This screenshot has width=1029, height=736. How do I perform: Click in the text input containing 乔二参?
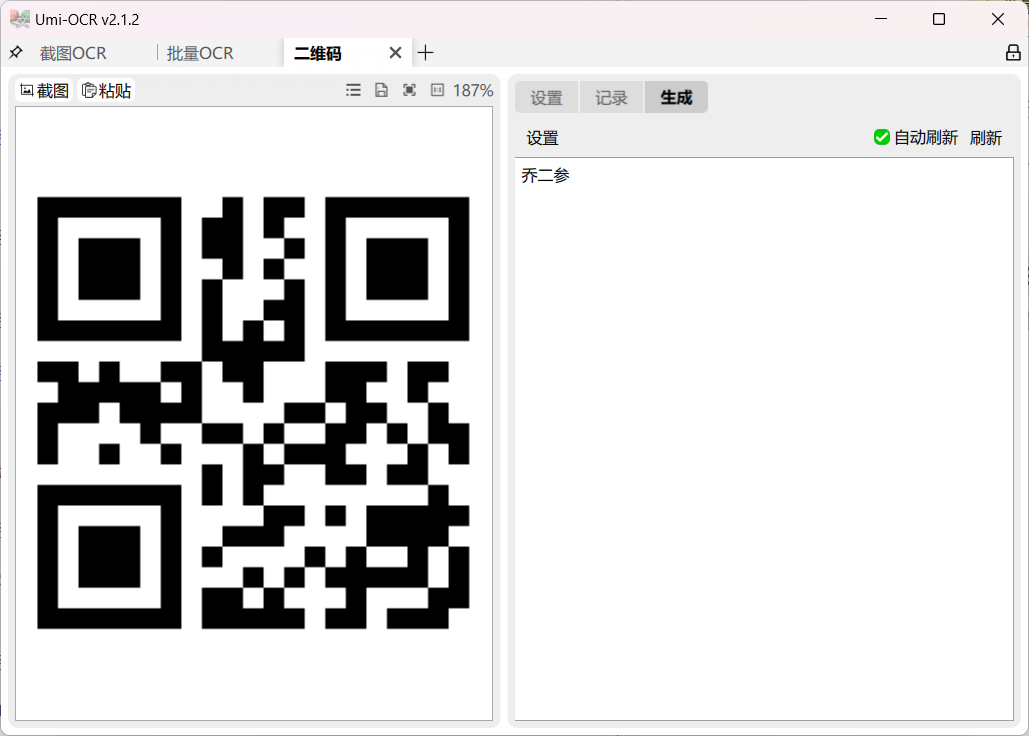[764, 438]
